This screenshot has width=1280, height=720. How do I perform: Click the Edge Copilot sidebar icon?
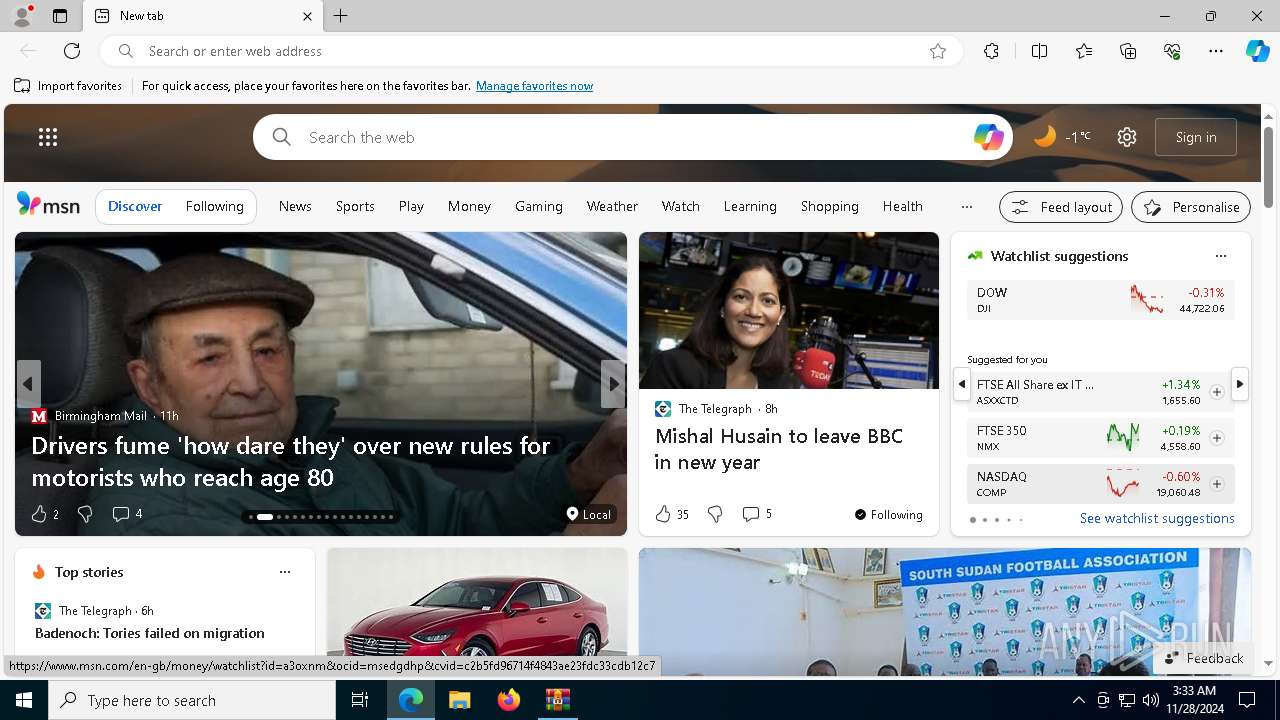pos(1257,51)
